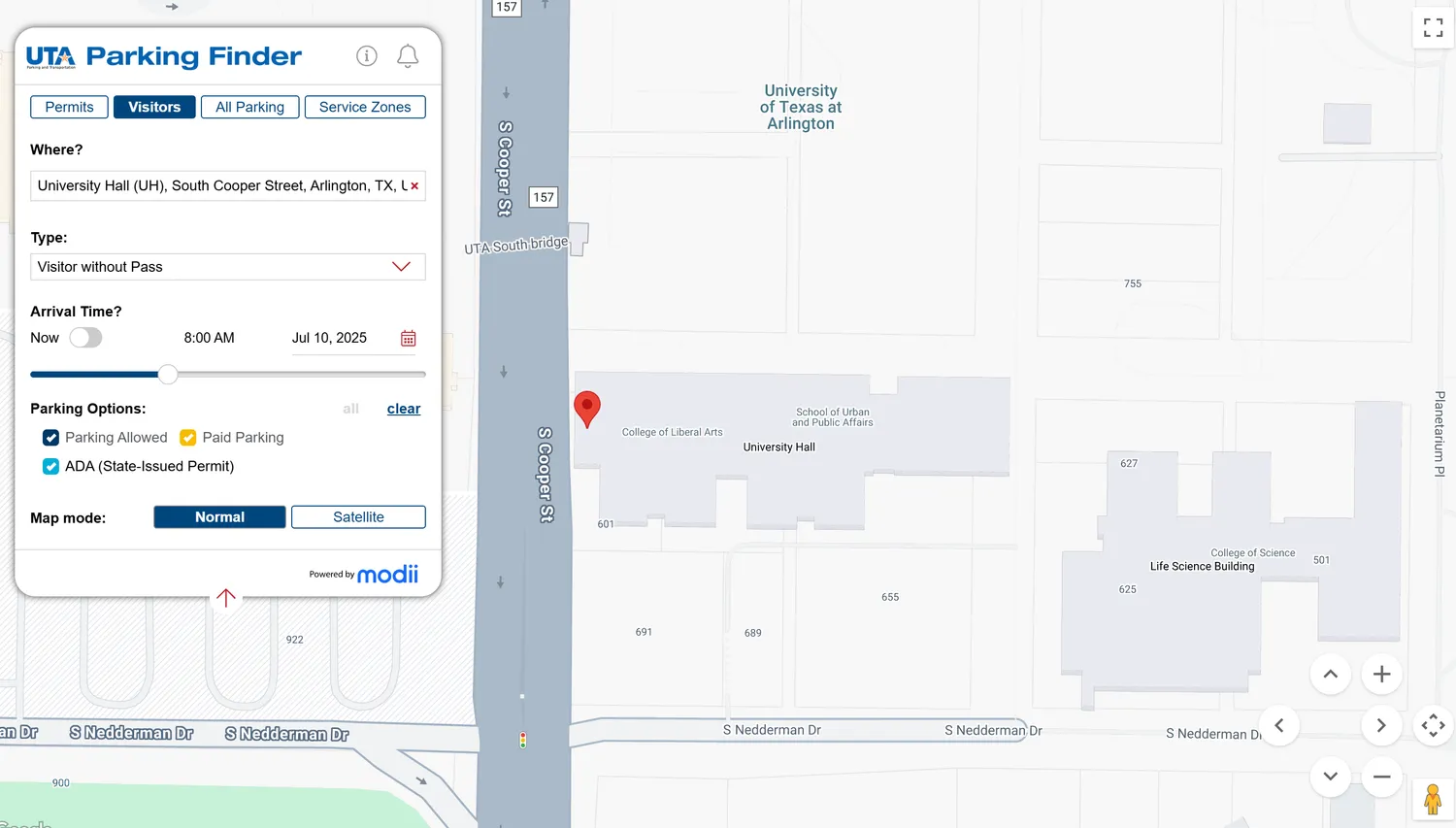Open the info icon in Parking Finder header

[366, 56]
